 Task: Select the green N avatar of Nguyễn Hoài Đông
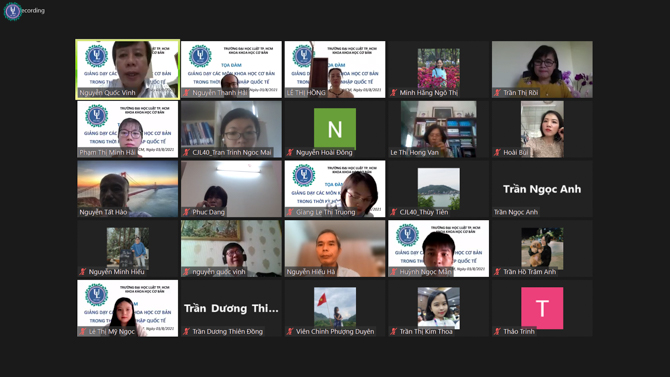click(x=335, y=128)
